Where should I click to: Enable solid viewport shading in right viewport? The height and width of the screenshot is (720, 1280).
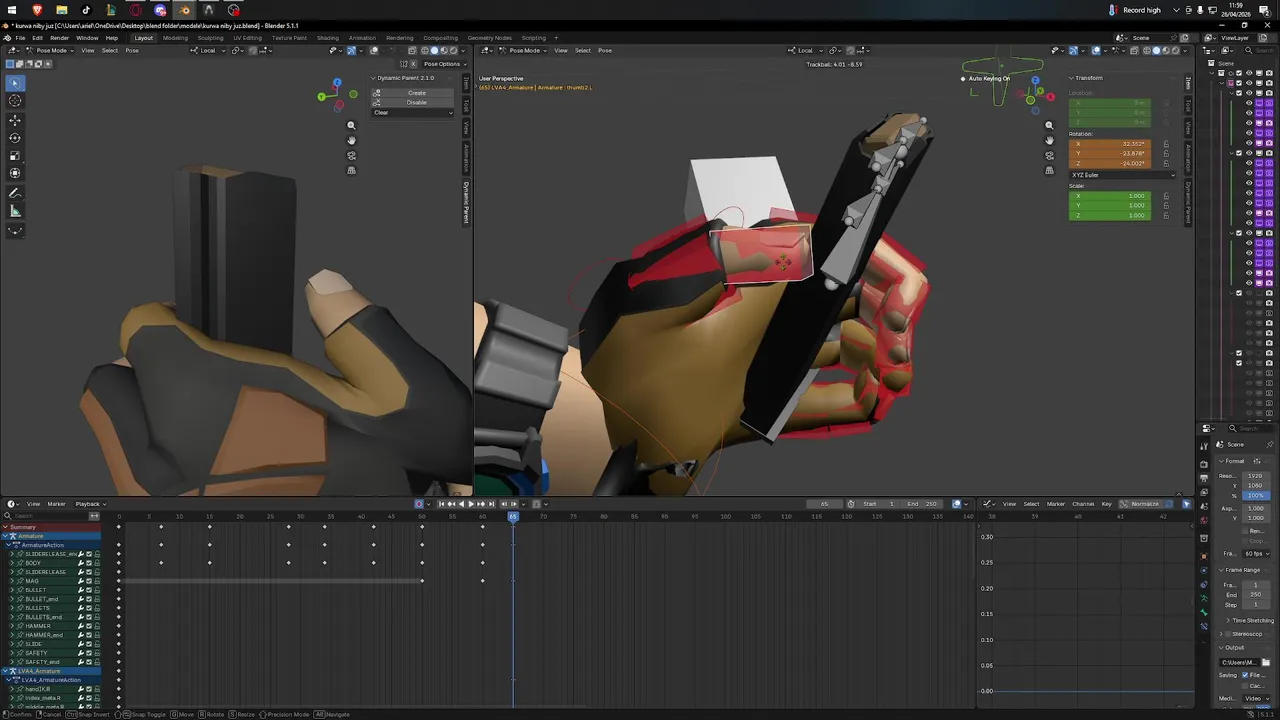point(1157,50)
